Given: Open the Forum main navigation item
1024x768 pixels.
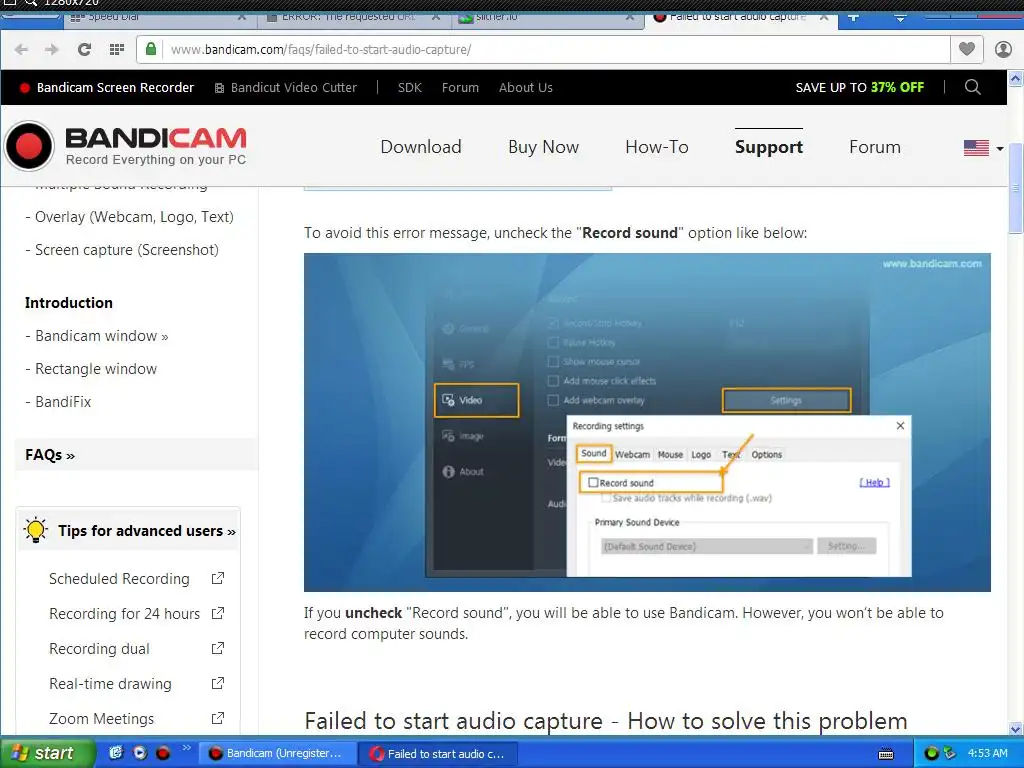Looking at the screenshot, I should point(874,147).
